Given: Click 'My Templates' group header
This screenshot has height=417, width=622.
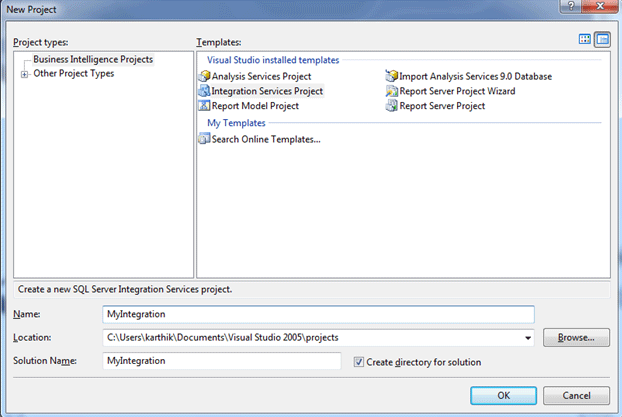Looking at the screenshot, I should [x=236, y=123].
